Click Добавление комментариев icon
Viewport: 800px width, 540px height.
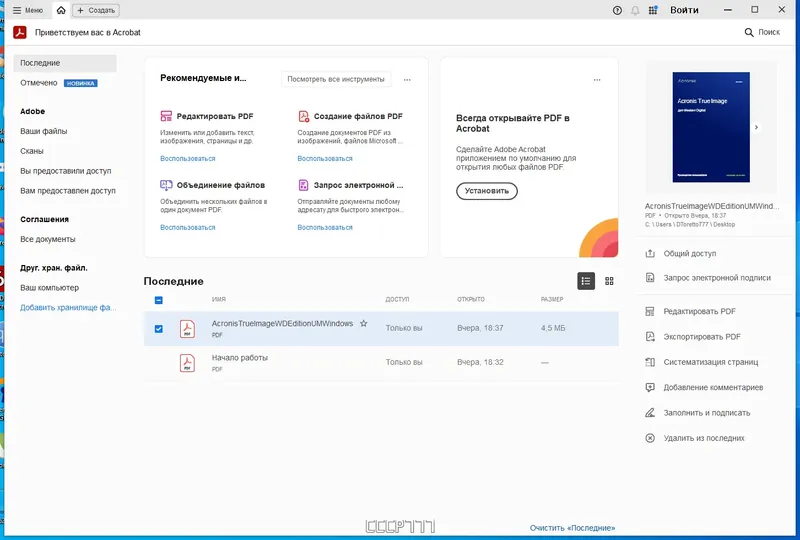coord(650,387)
